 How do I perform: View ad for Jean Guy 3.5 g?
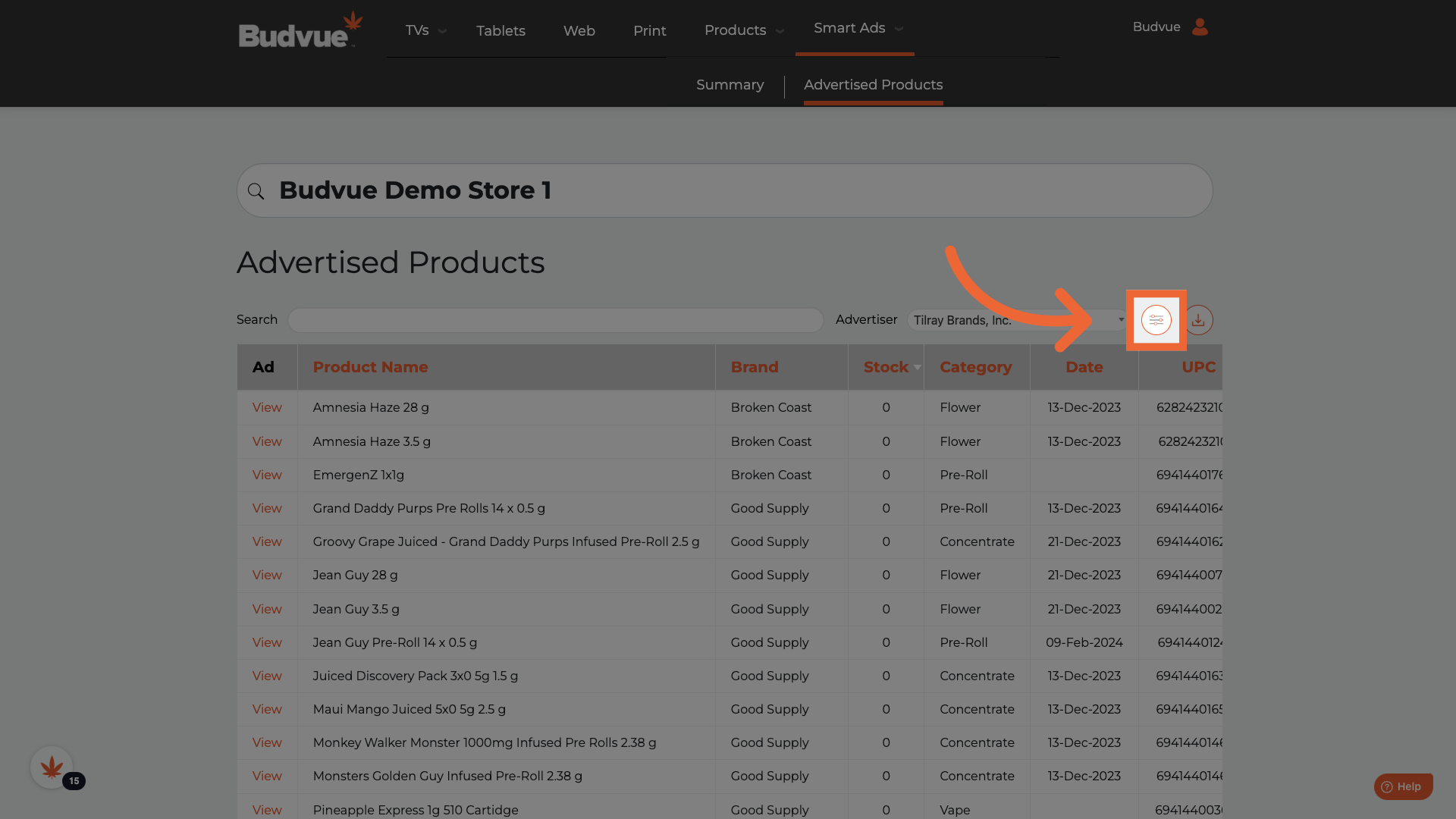coord(267,610)
